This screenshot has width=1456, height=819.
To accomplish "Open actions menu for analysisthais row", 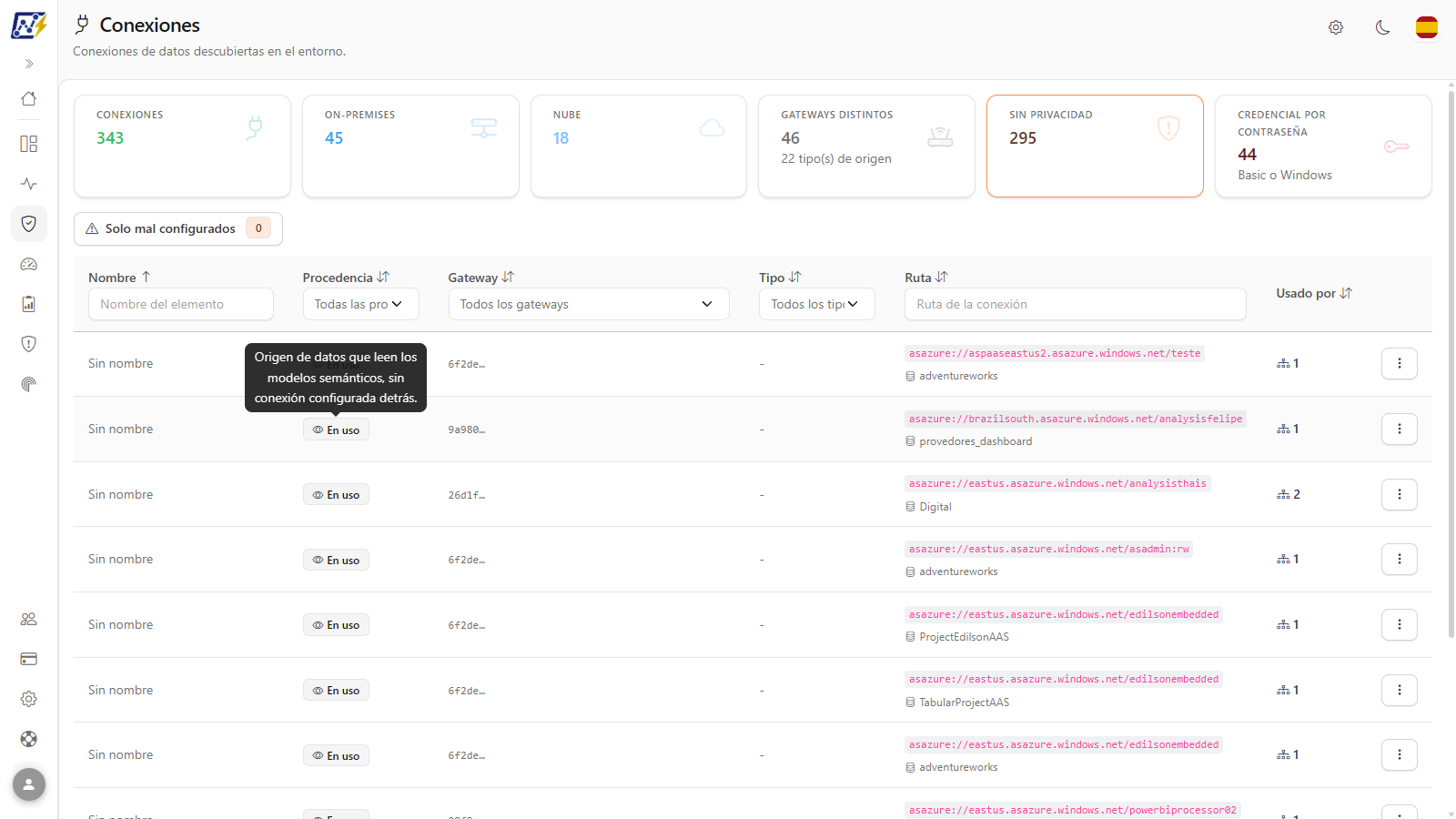I will 1400,494.
